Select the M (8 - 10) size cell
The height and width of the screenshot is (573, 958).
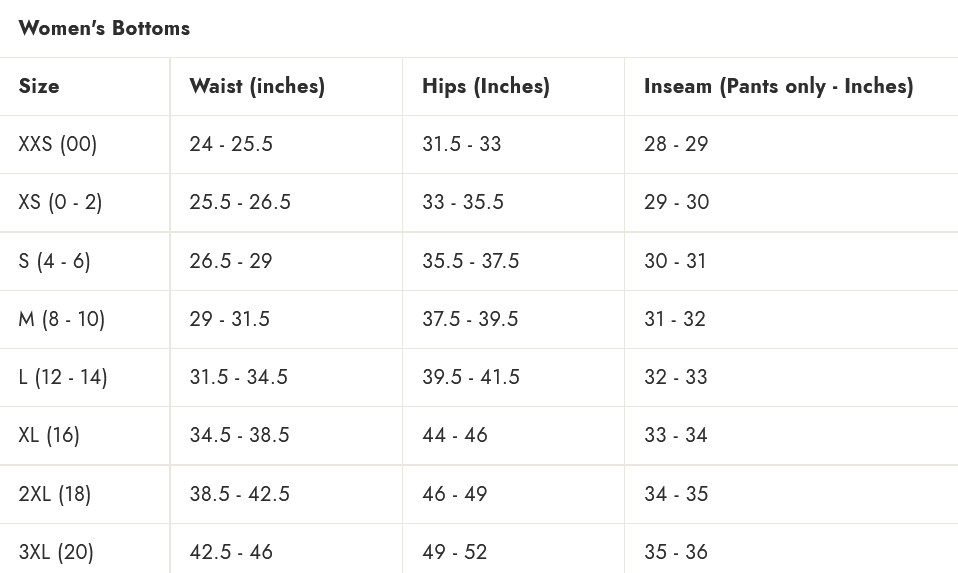coord(61,319)
